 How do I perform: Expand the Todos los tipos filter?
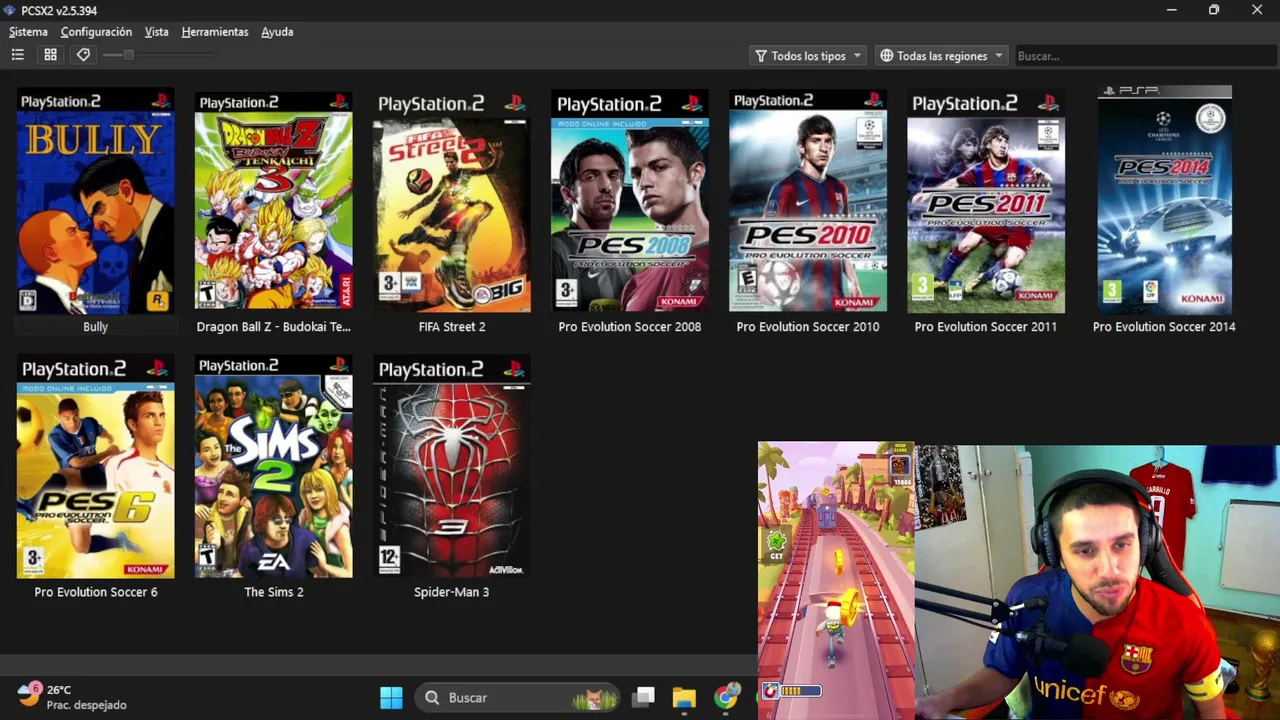[808, 56]
